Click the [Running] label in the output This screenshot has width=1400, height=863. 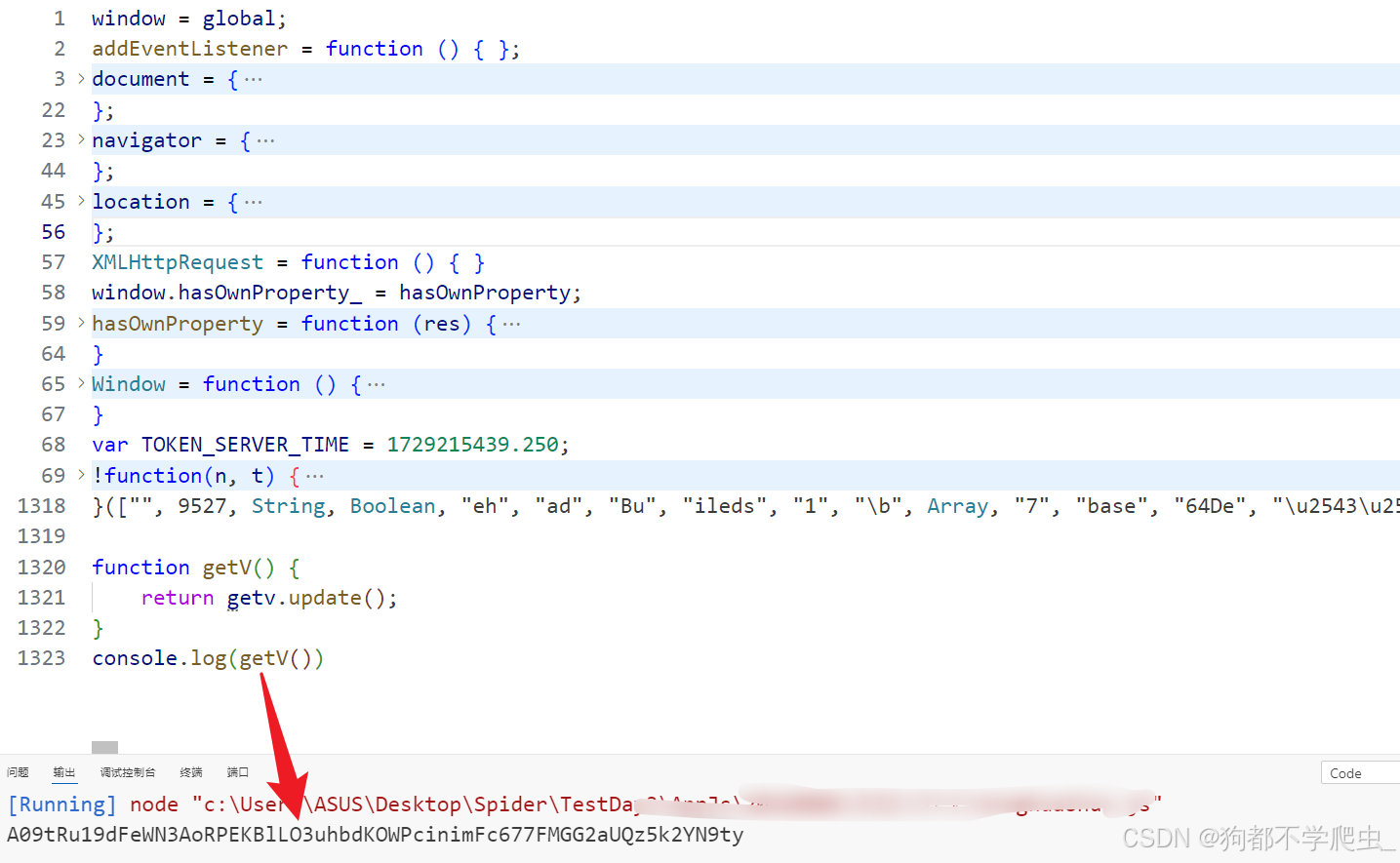point(62,804)
